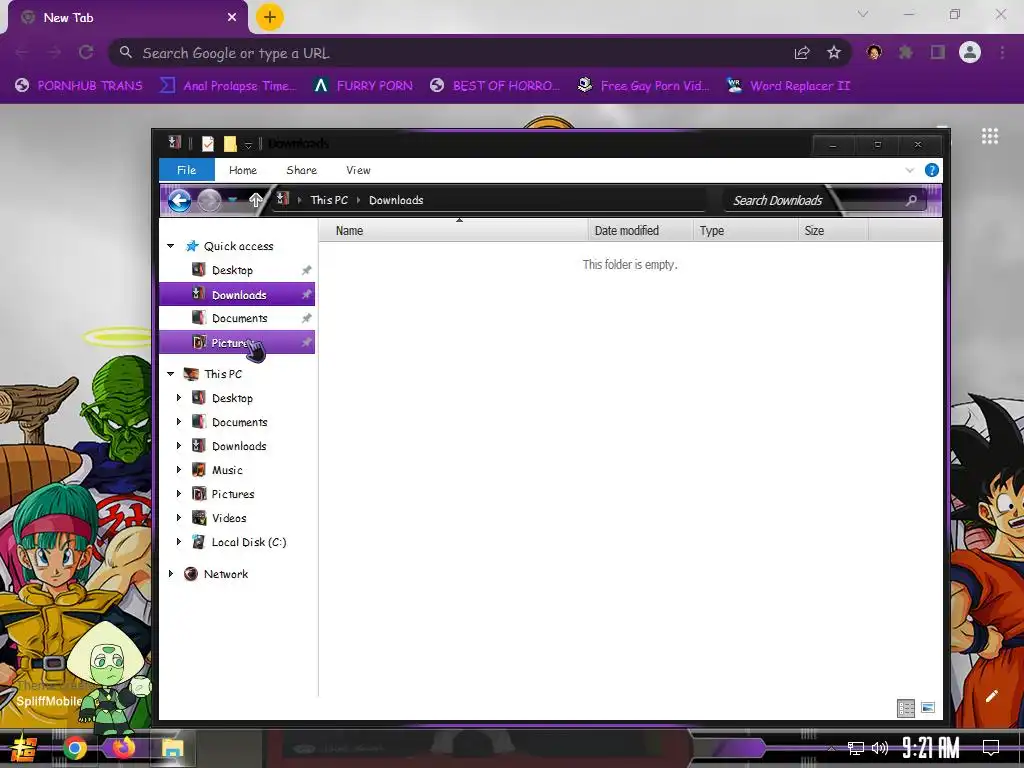Open Videos folder under This PC
The width and height of the screenshot is (1024, 768).
(x=229, y=518)
